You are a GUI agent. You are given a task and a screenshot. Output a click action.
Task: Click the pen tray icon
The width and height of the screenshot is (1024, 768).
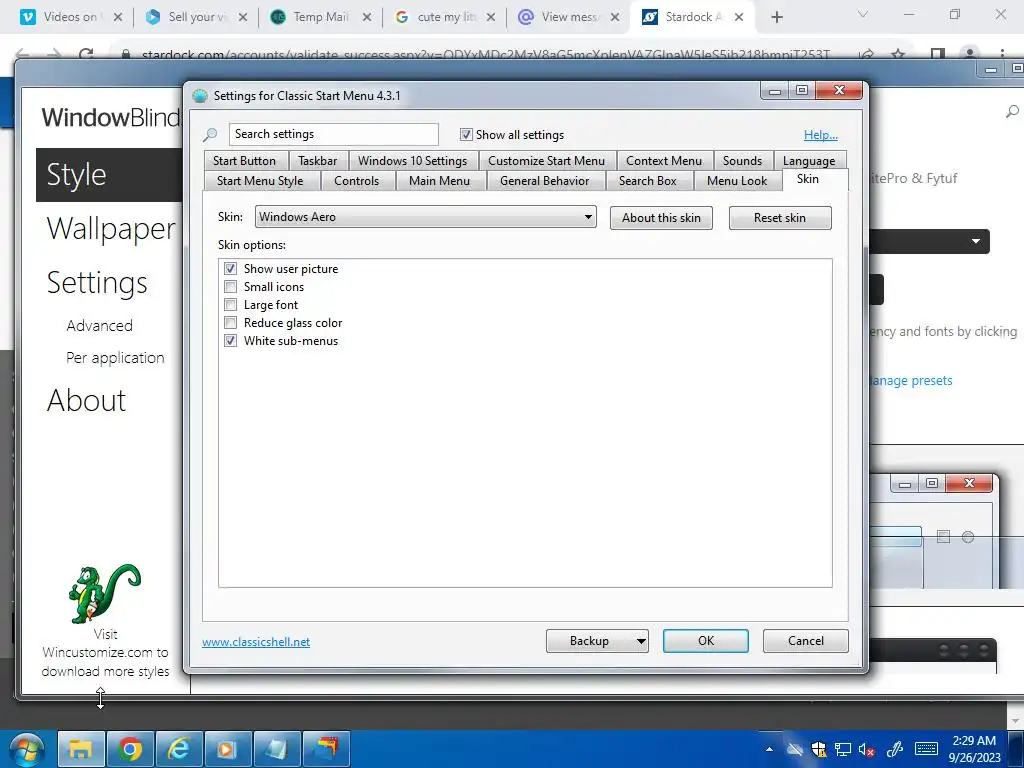tap(894, 750)
